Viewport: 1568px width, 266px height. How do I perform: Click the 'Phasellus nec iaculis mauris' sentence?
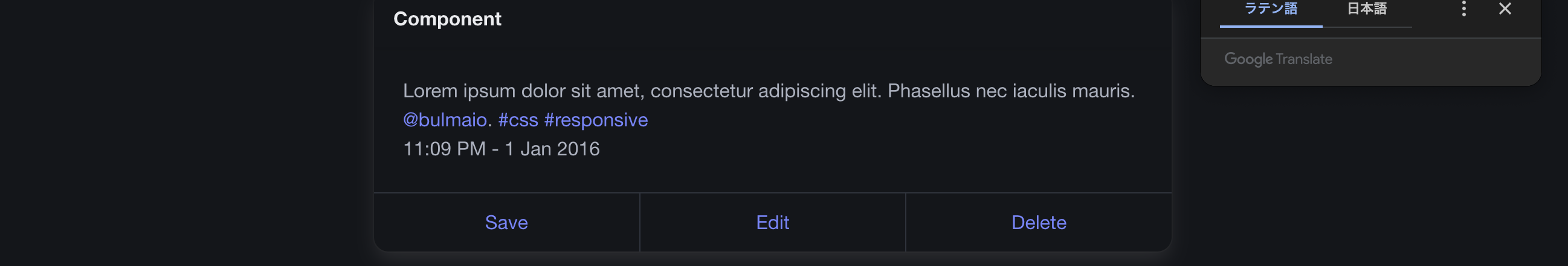pos(1011,91)
